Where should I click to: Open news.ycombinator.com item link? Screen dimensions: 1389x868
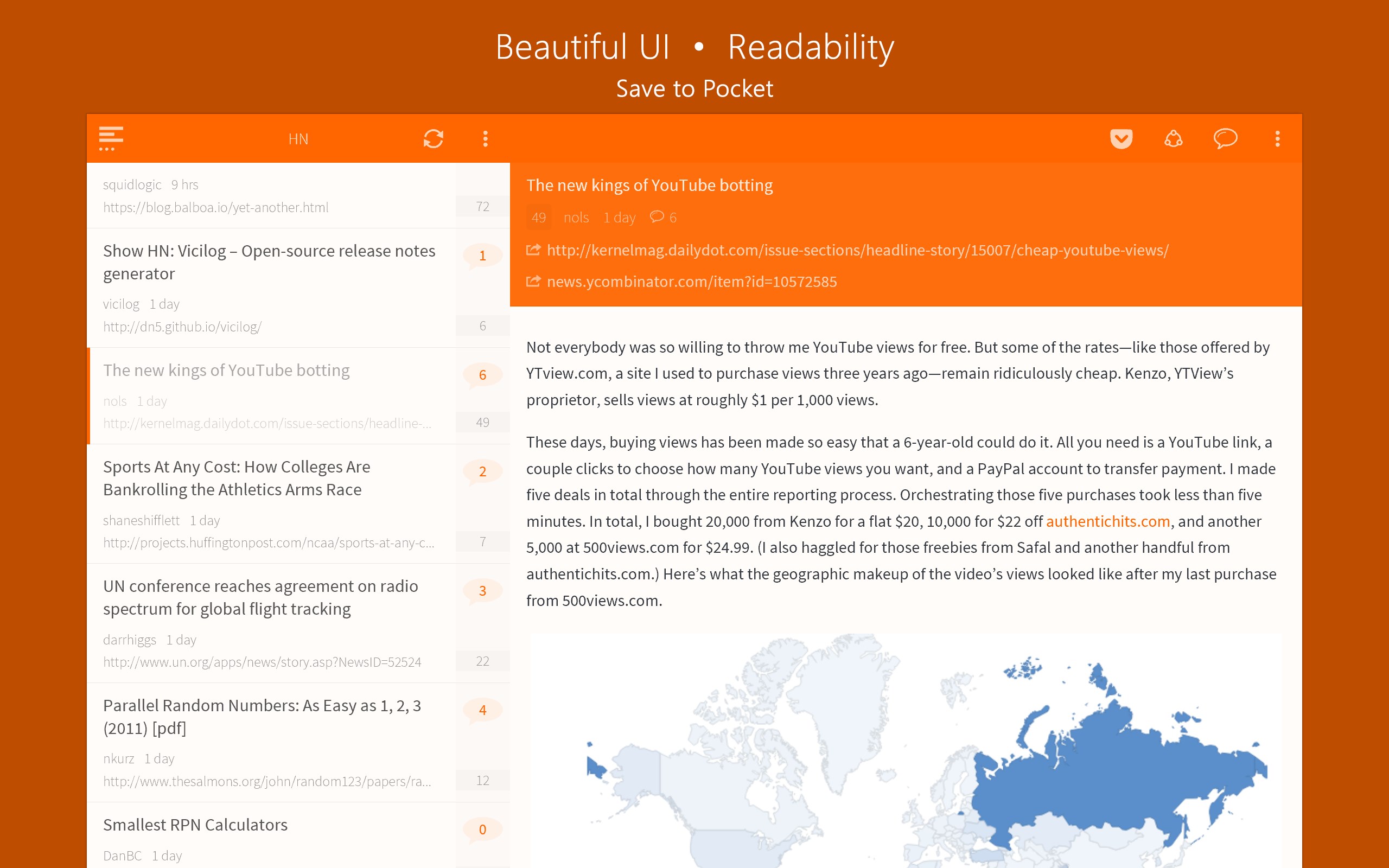tap(691, 282)
